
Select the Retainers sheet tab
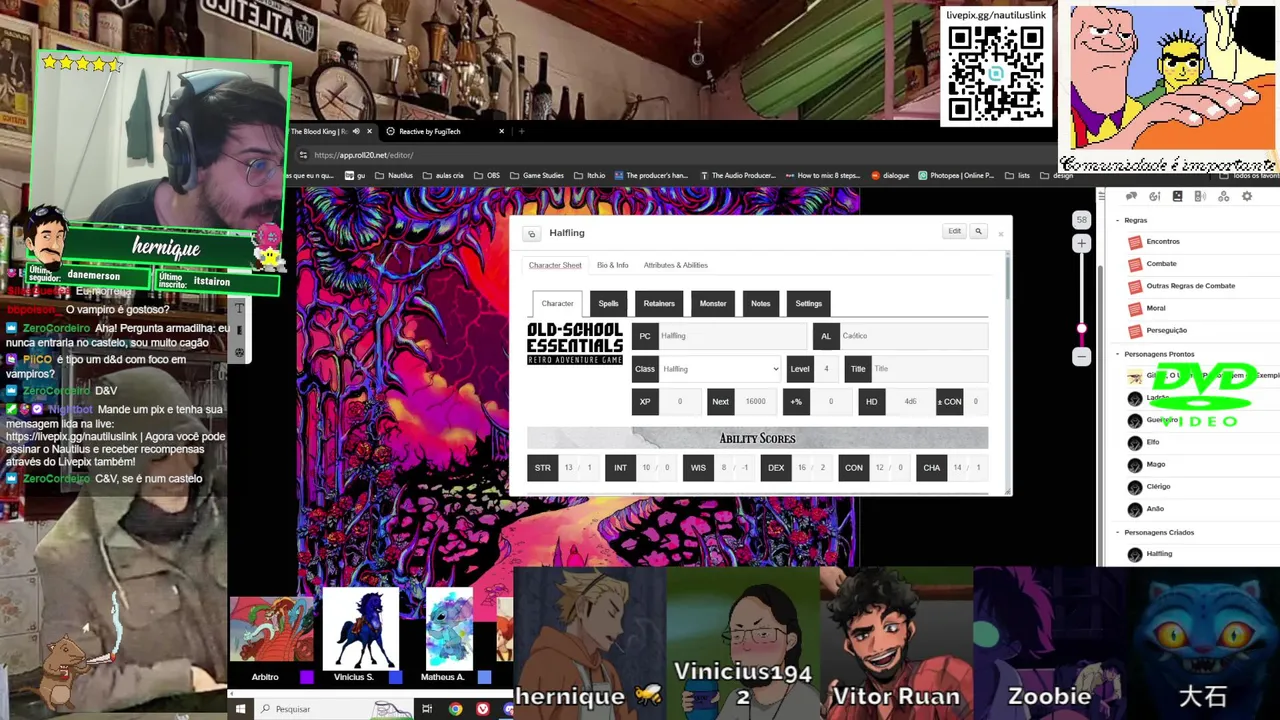[x=659, y=303]
